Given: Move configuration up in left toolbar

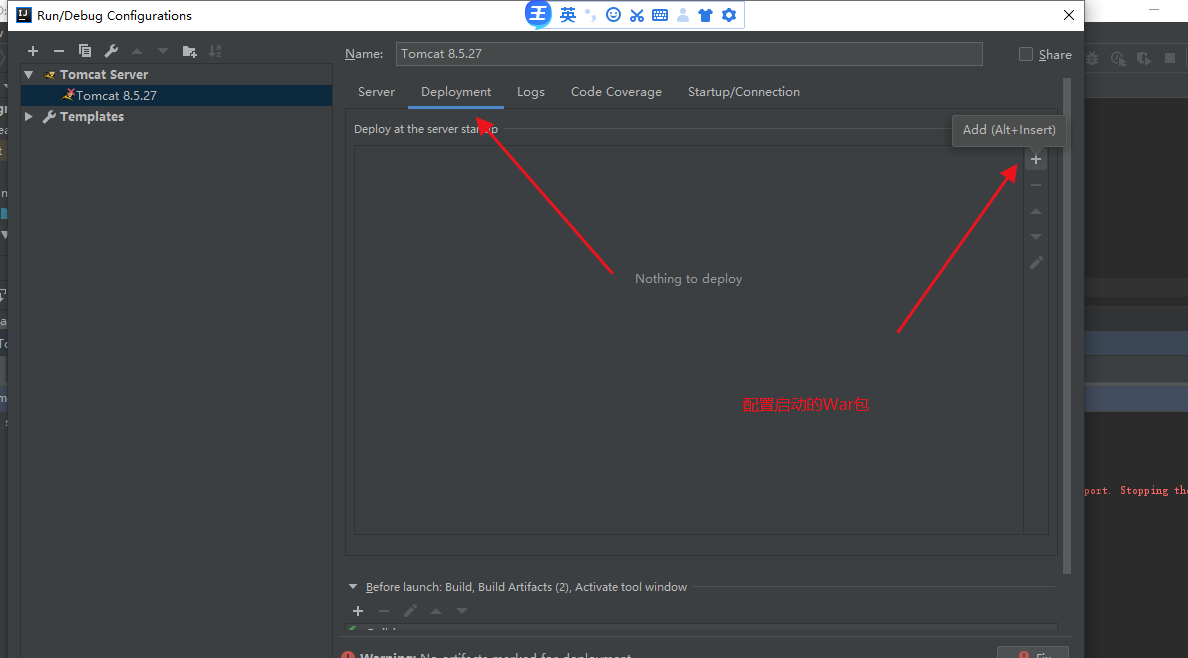Looking at the screenshot, I should click(x=137, y=51).
